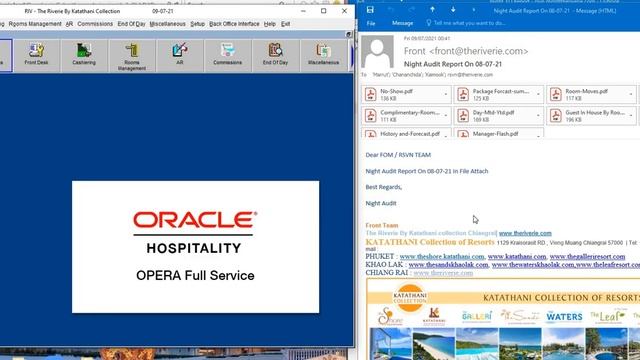The image size is (640, 360).
Task: Open Guest In House By Room attachment
Action: tap(587, 116)
